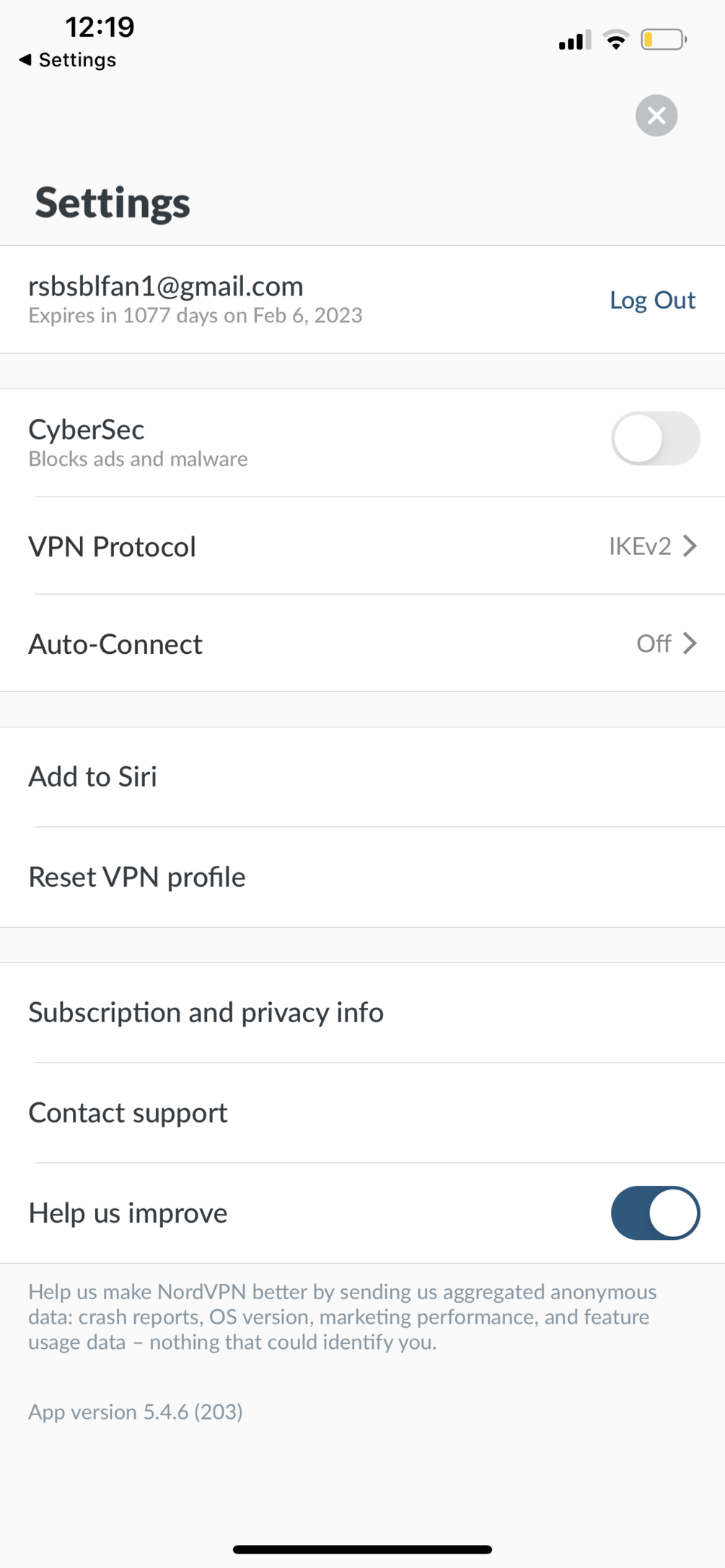The height and width of the screenshot is (1568, 725).
Task: Tap the home indicator bar
Action: click(362, 1549)
